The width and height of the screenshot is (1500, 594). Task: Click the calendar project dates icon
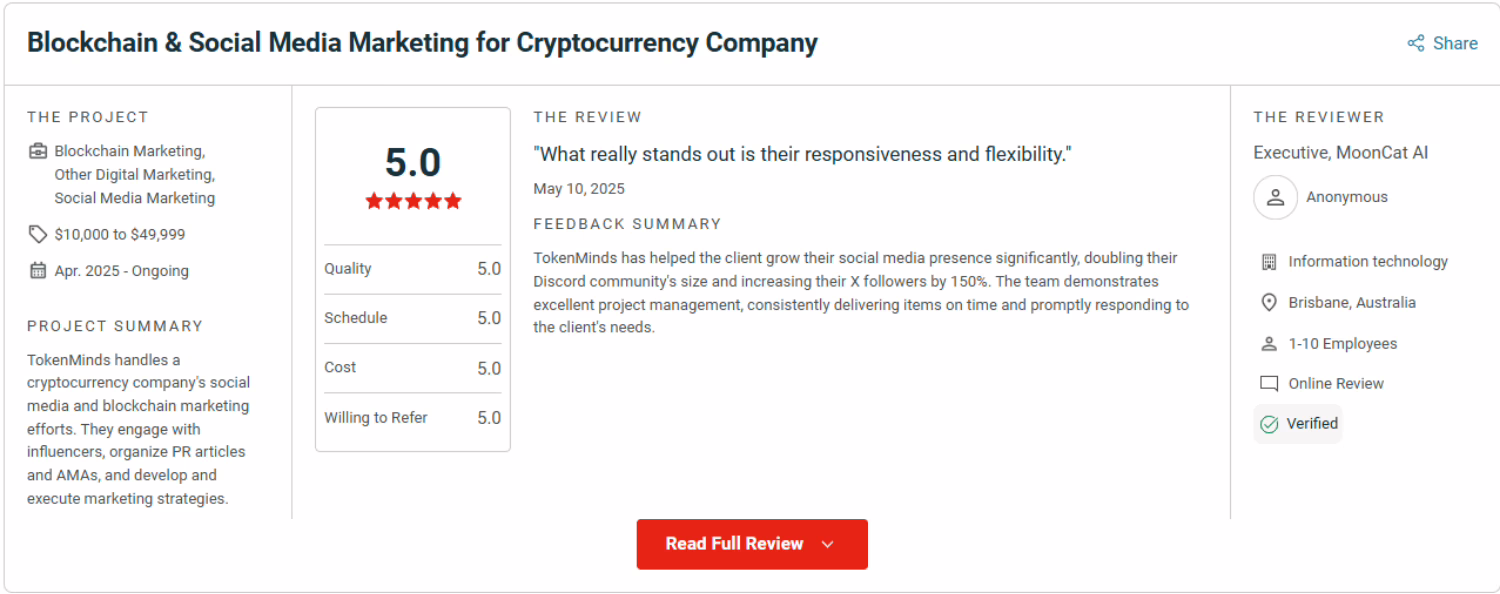[38, 270]
